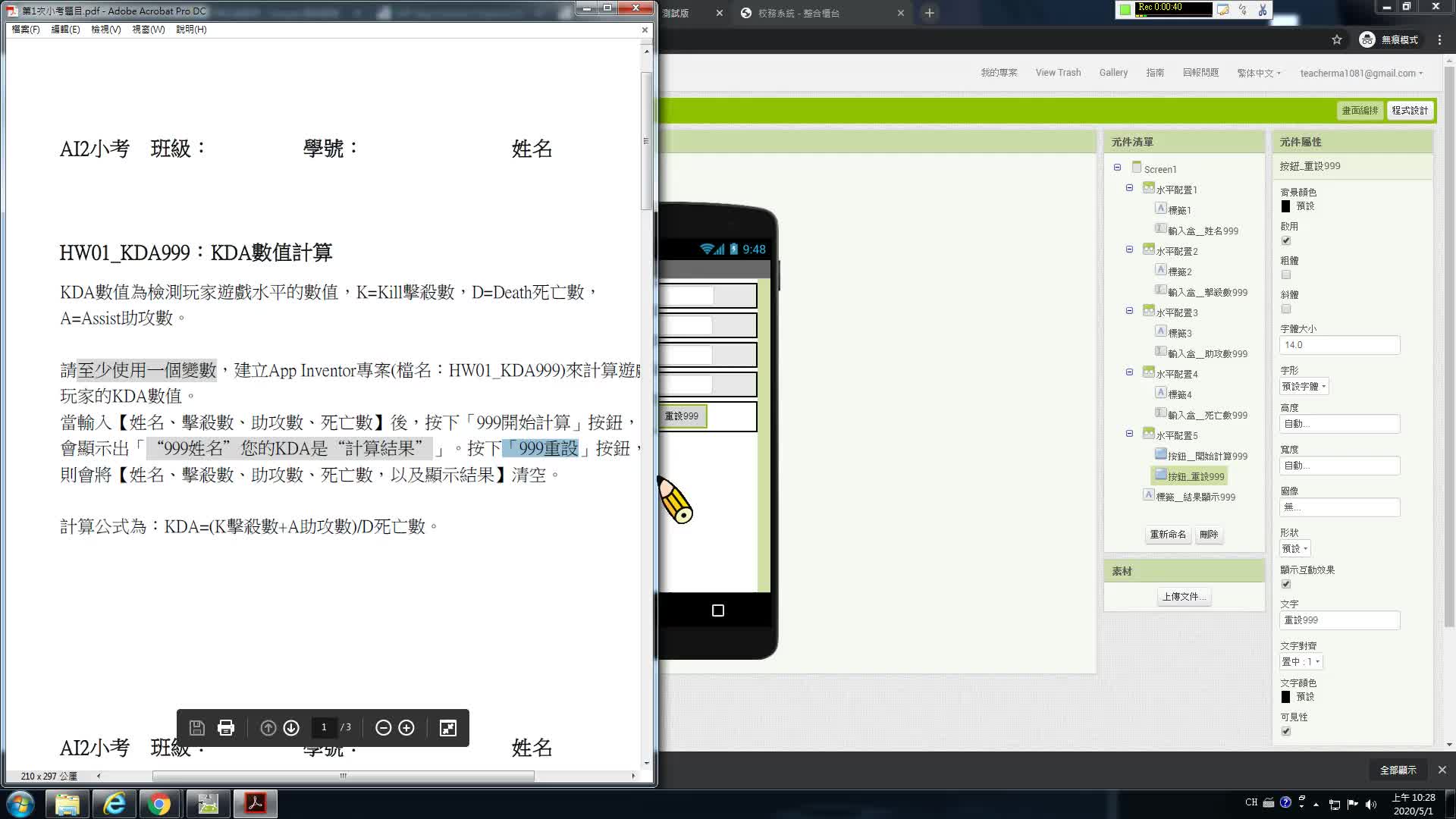Click the save icon in Acrobat floating toolbar
This screenshot has width=1456, height=819.
(x=197, y=728)
